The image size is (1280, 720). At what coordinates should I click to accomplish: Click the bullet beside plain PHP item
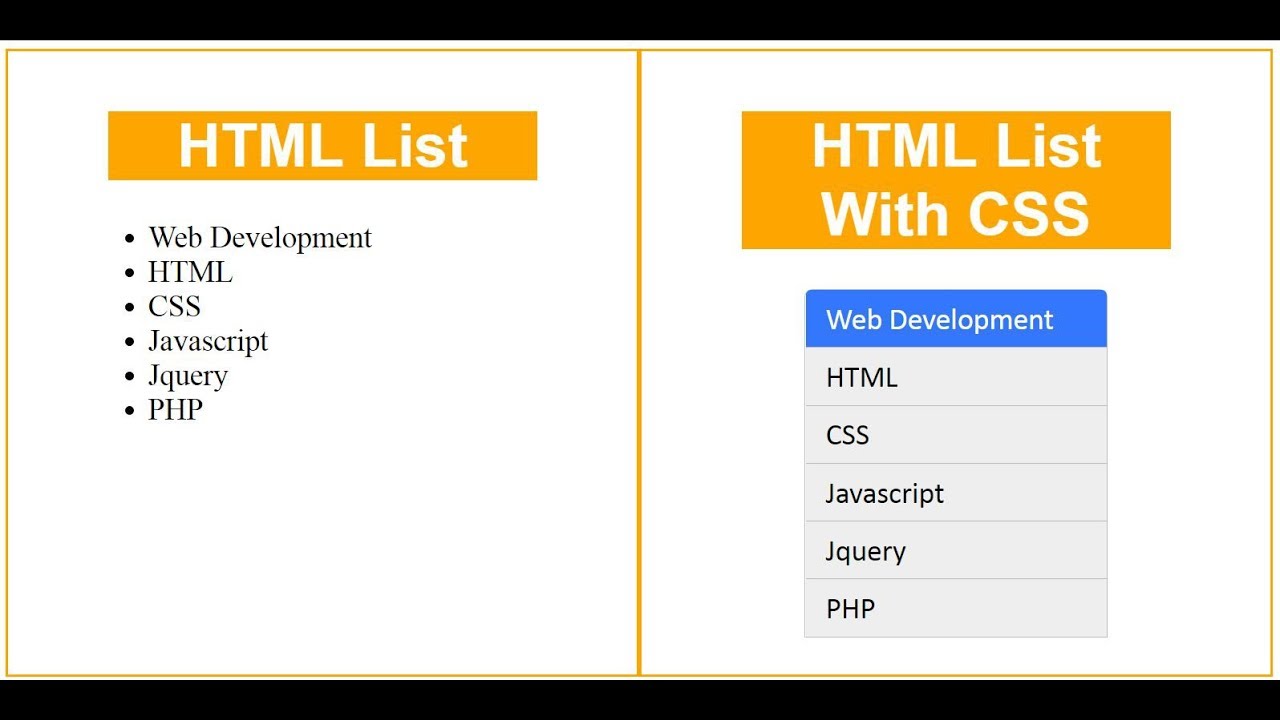pos(129,411)
